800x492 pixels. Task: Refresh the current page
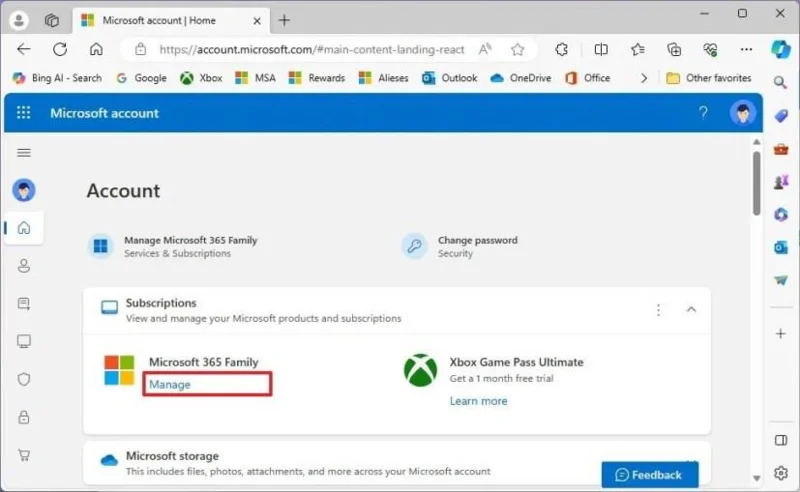60,50
